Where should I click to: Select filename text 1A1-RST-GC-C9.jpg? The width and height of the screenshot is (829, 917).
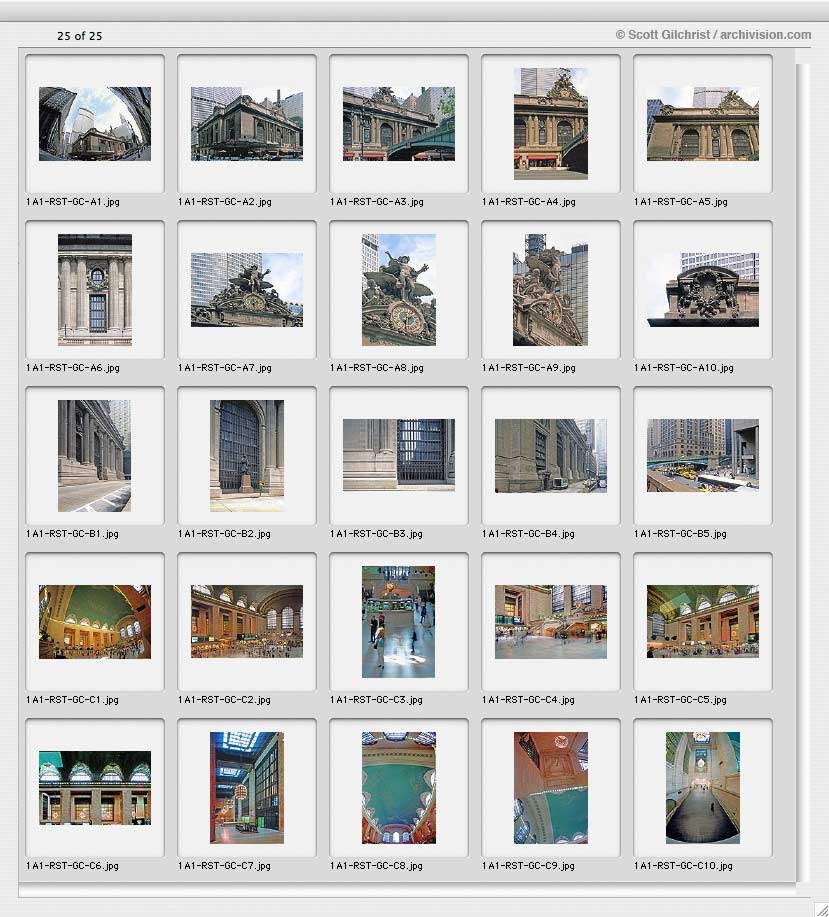(529, 866)
